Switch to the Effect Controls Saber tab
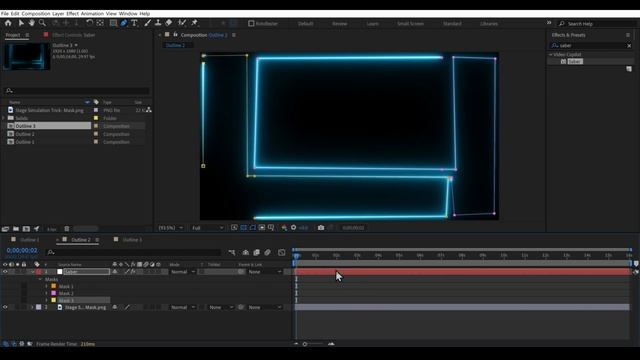 coord(73,35)
